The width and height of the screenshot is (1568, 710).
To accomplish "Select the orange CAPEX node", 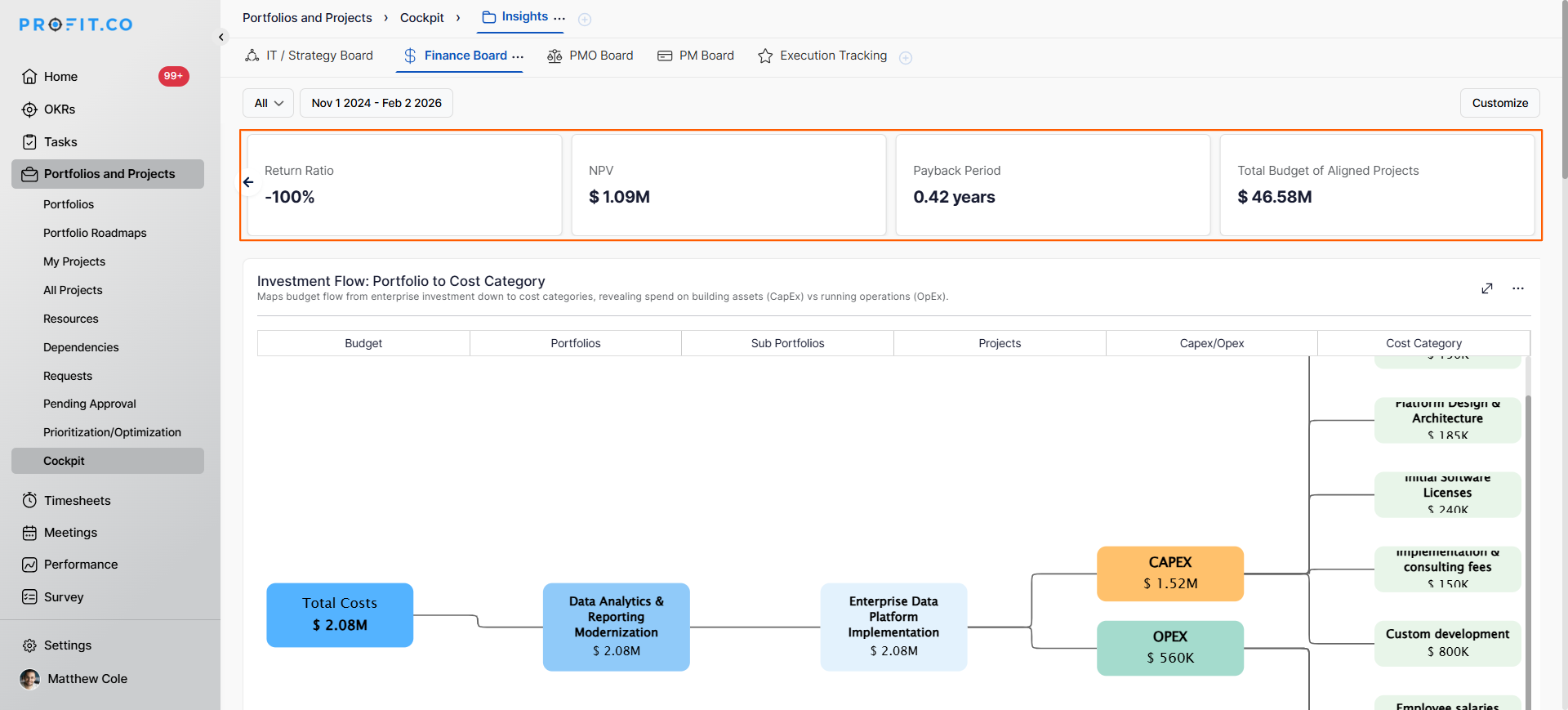I will pos(1169,573).
